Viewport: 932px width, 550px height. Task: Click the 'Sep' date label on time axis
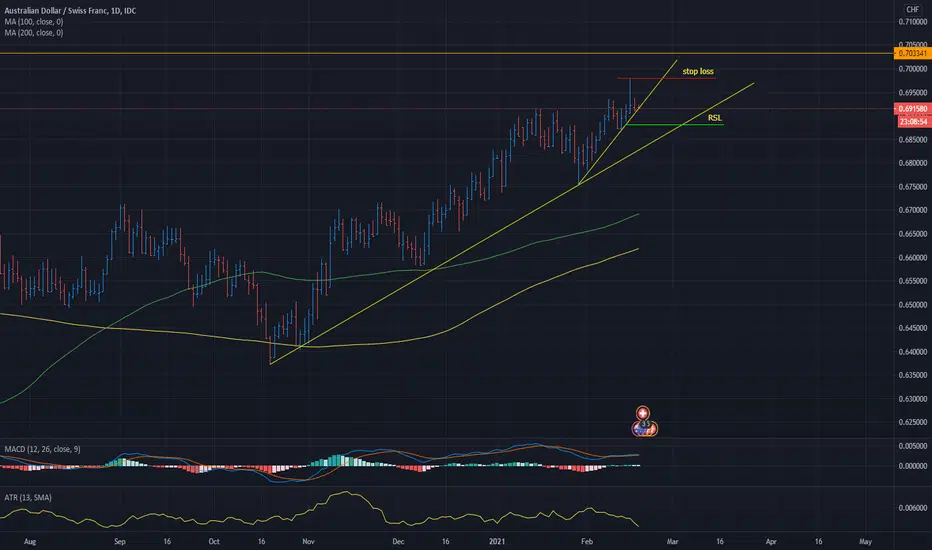[119, 542]
